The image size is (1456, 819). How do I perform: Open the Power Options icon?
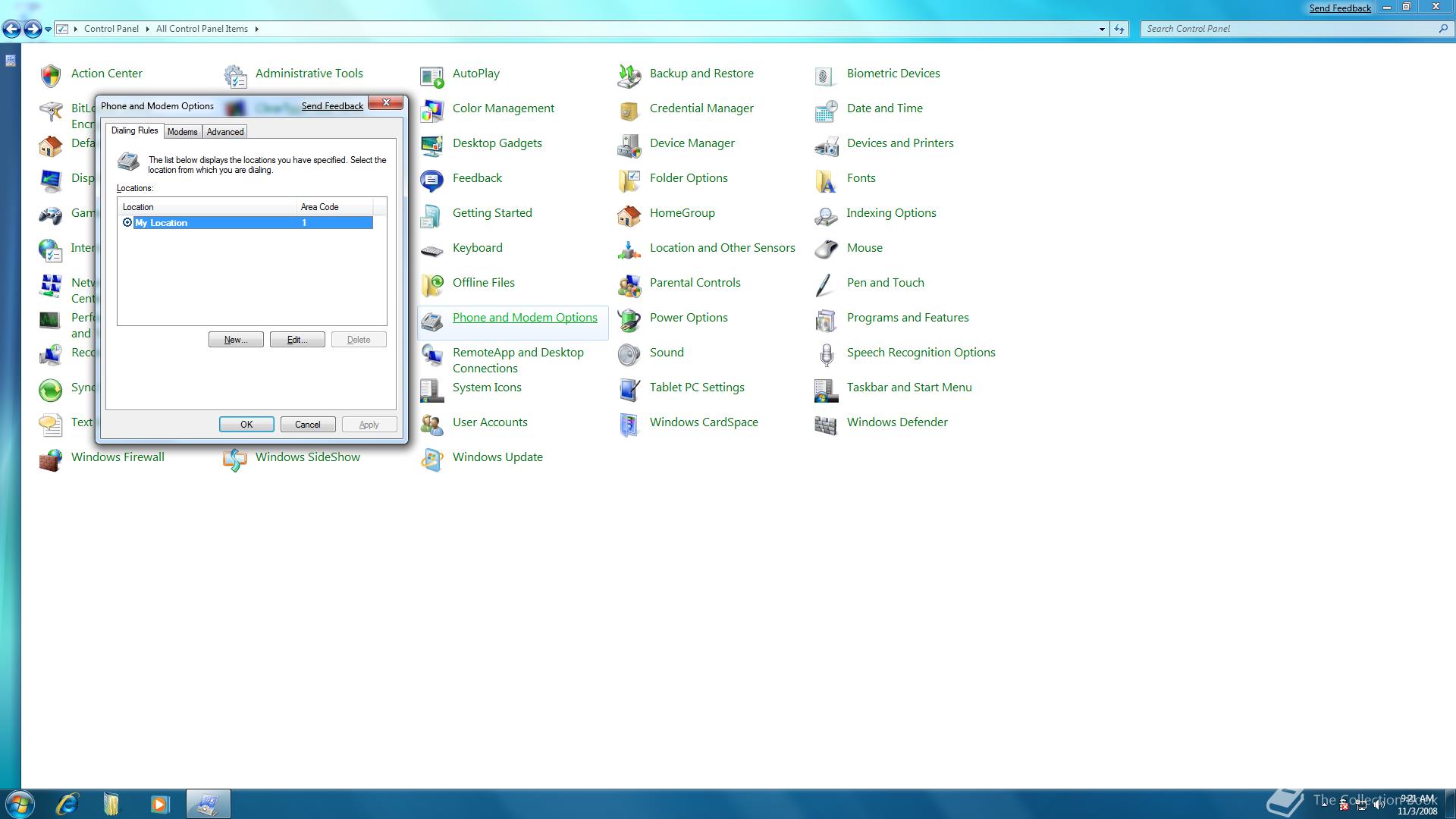point(629,319)
